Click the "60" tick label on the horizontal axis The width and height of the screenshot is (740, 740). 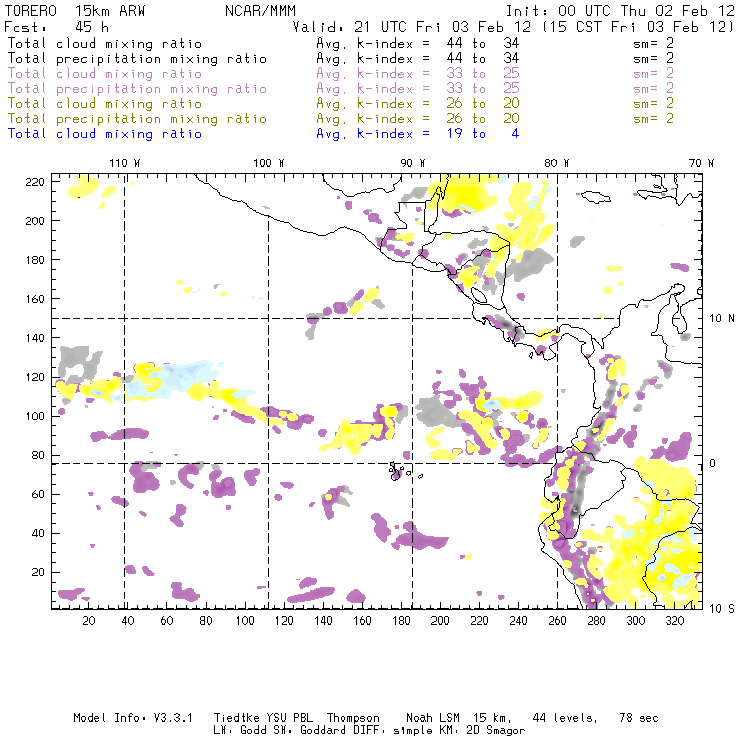(167, 621)
